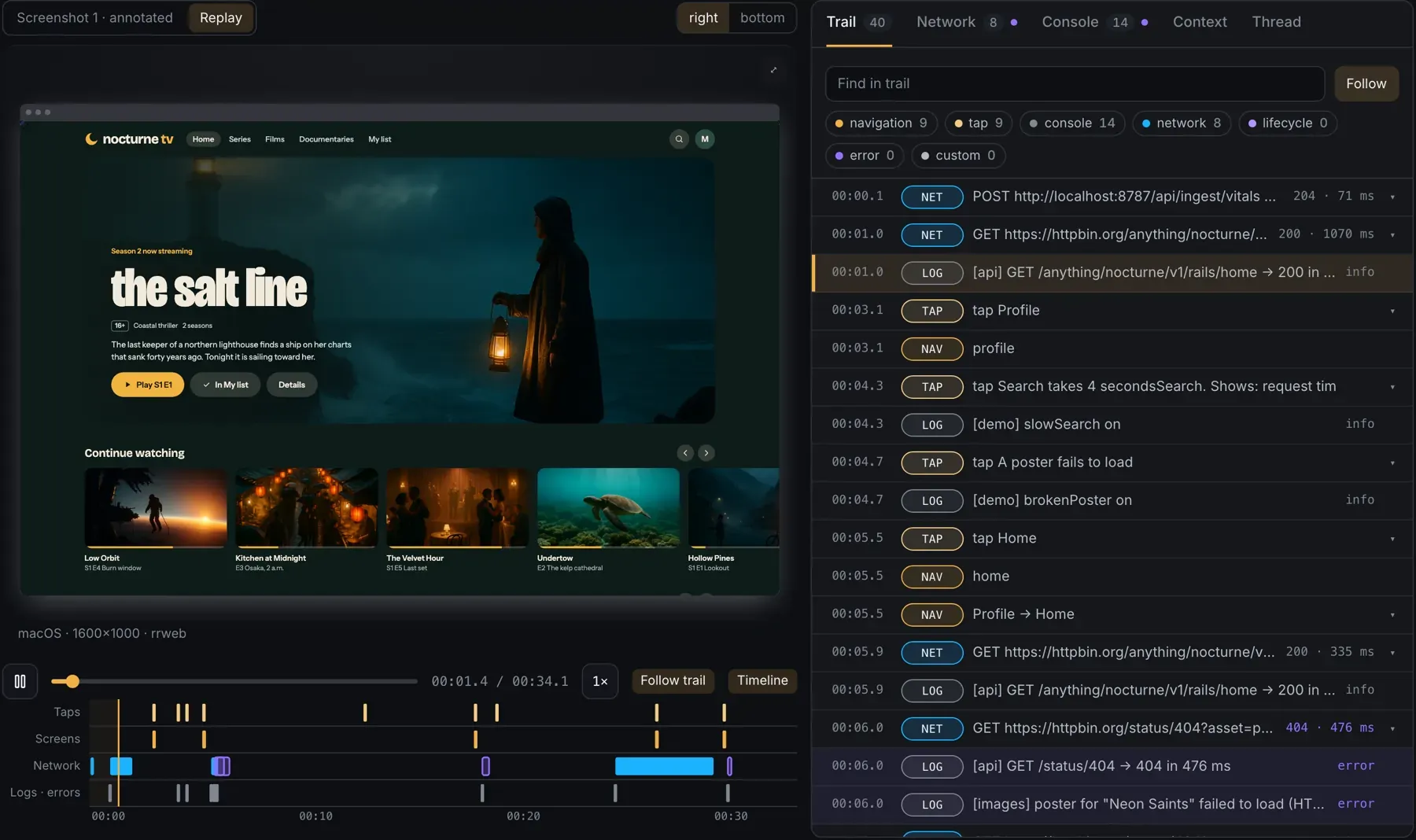Viewport: 1416px width, 840px height.
Task: Toggle the navigation filter chip
Action: point(881,123)
